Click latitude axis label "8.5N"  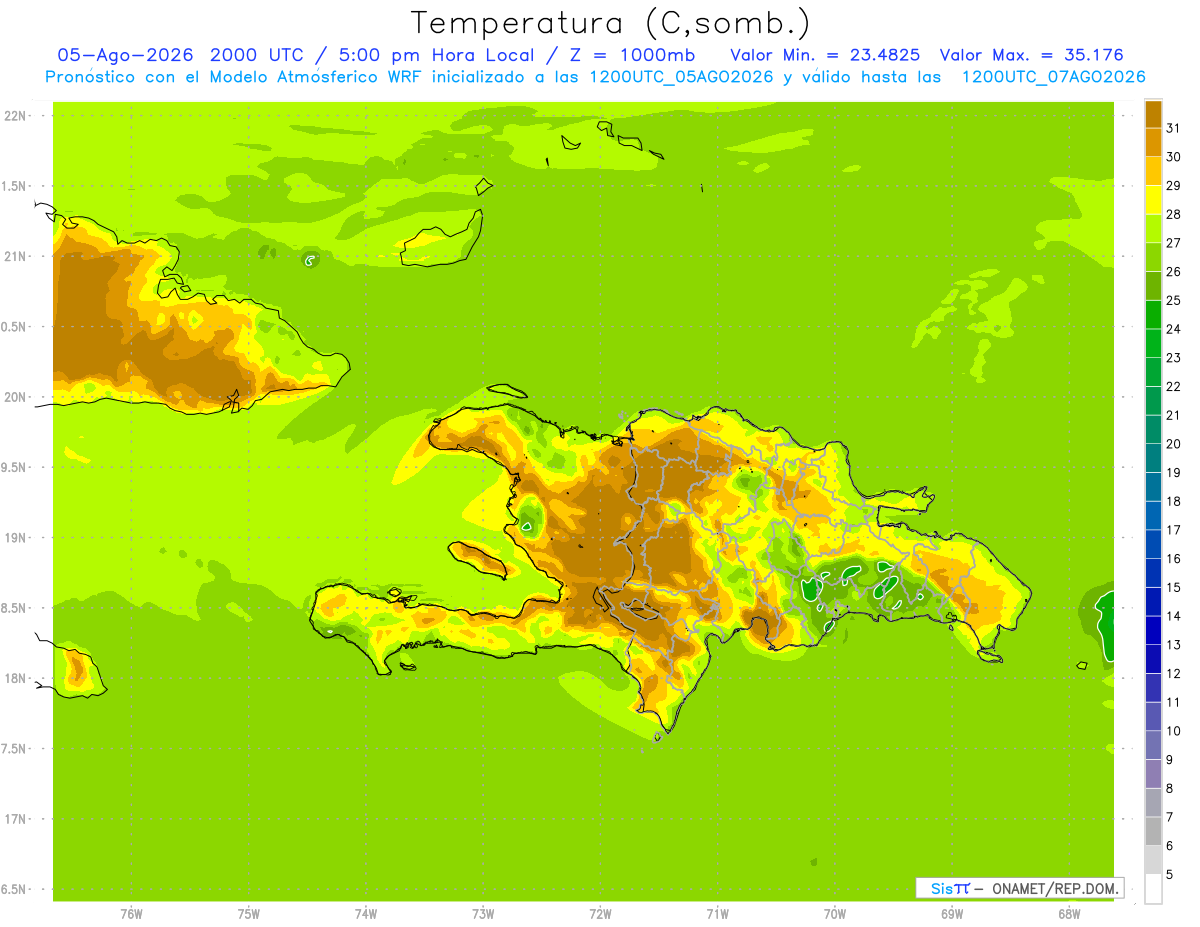(x=15, y=608)
